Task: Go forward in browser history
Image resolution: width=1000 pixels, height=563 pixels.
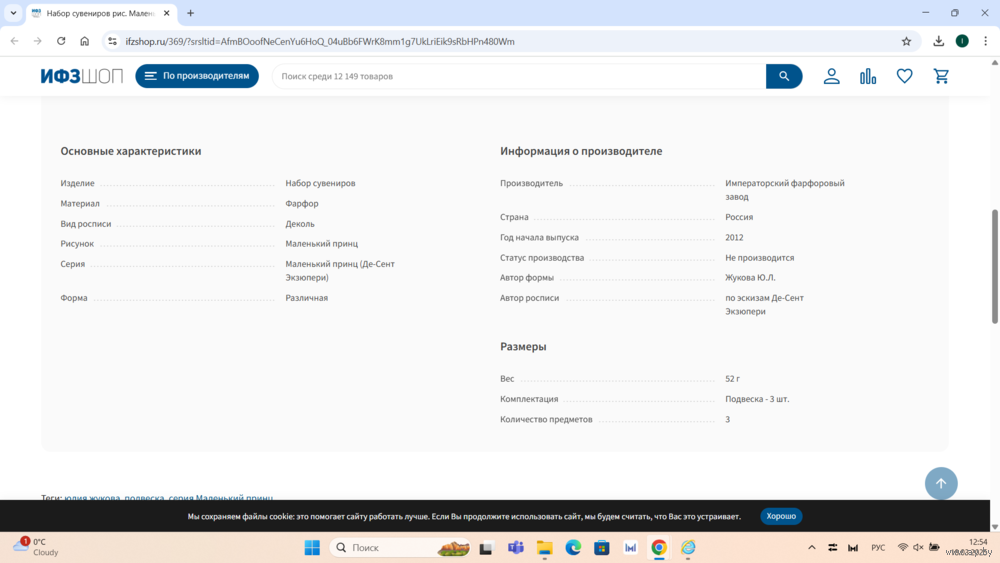Action: (x=38, y=41)
